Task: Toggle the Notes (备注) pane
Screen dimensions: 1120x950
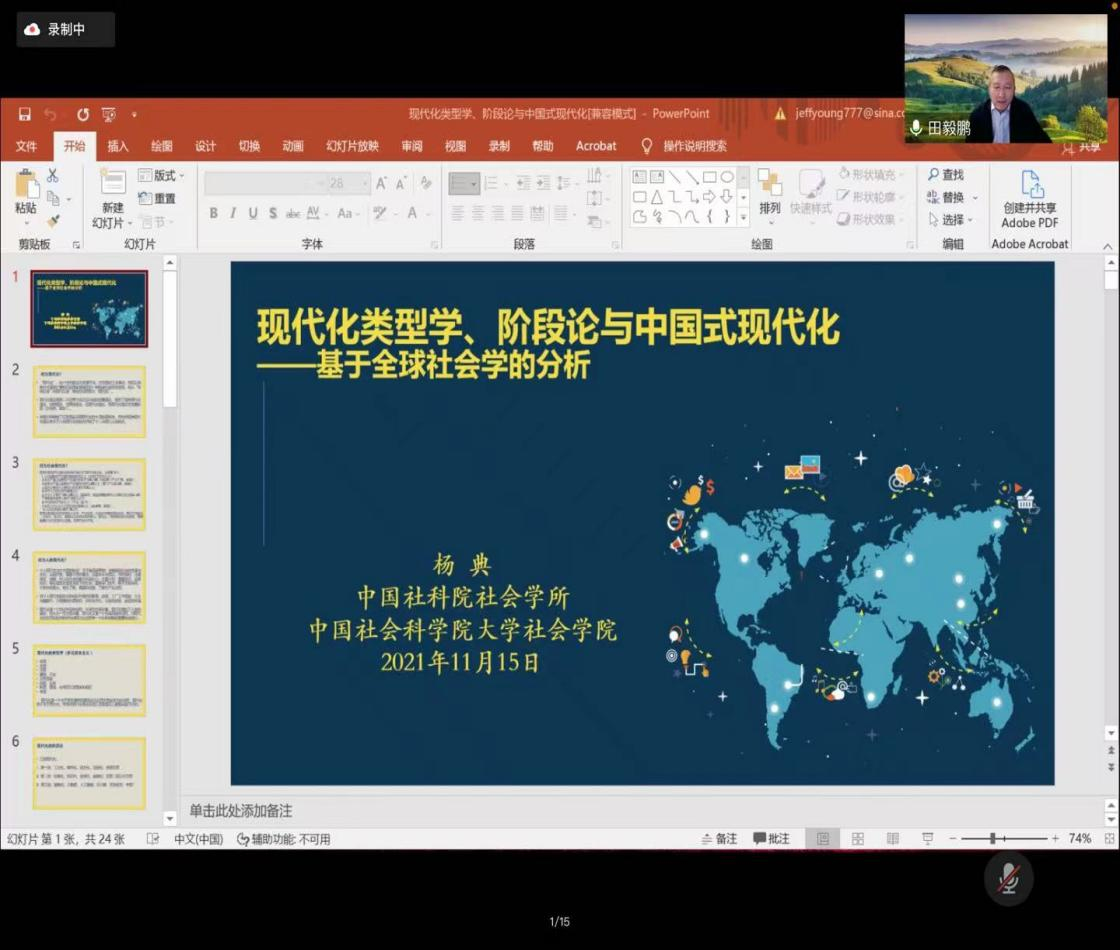Action: [x=718, y=839]
